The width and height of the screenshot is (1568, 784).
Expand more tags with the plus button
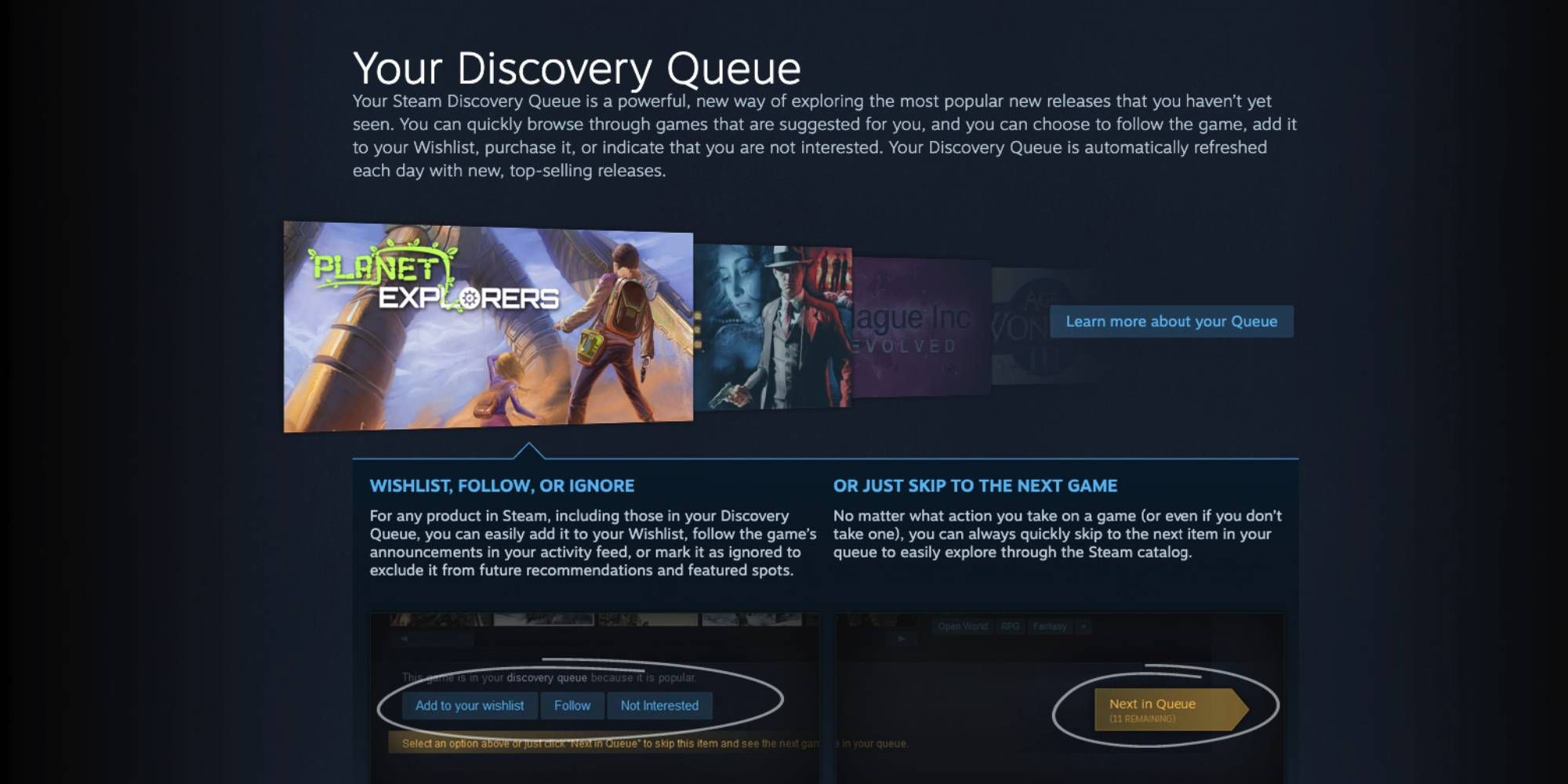tap(1084, 626)
